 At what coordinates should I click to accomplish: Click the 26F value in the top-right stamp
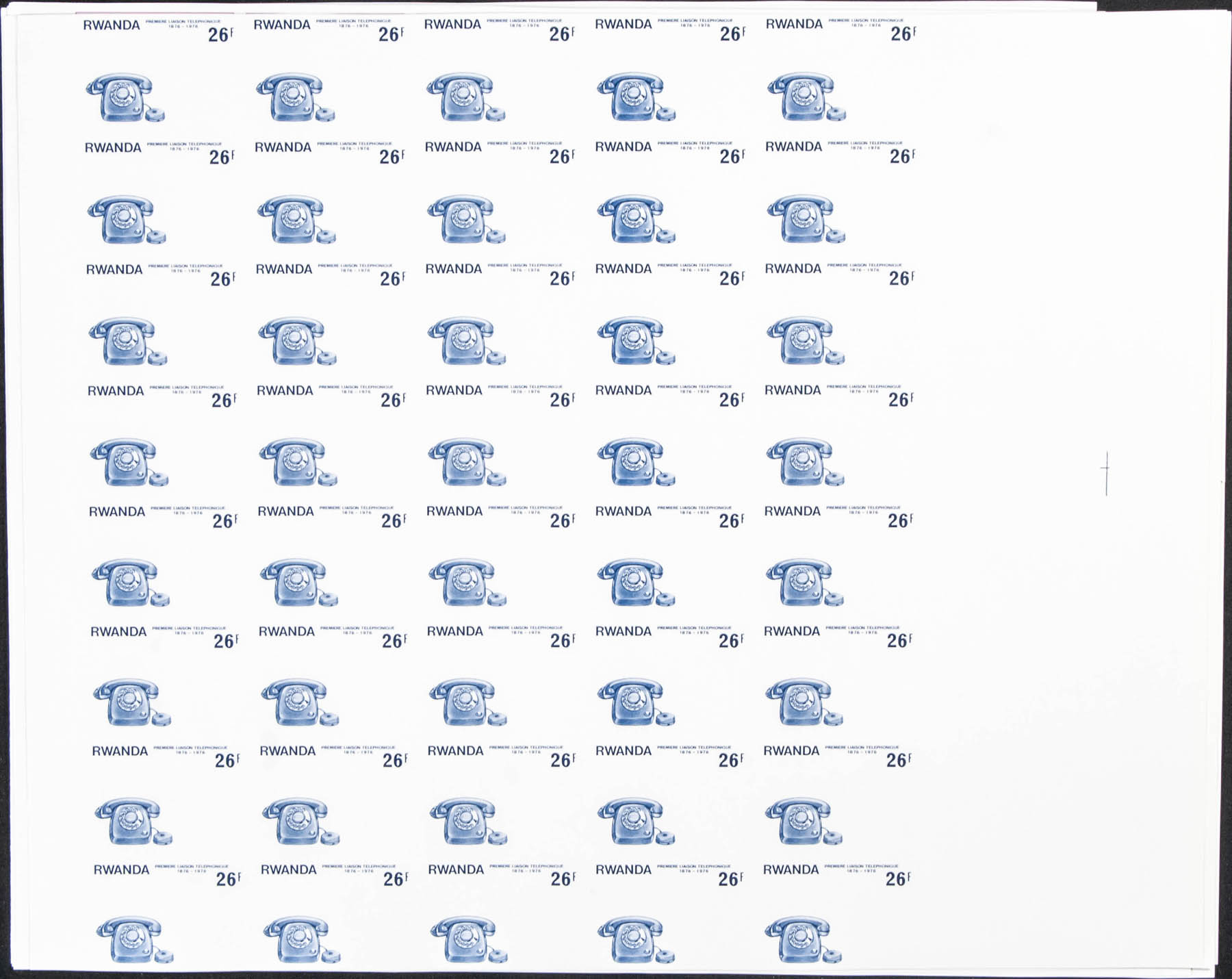pyautogui.click(x=903, y=34)
